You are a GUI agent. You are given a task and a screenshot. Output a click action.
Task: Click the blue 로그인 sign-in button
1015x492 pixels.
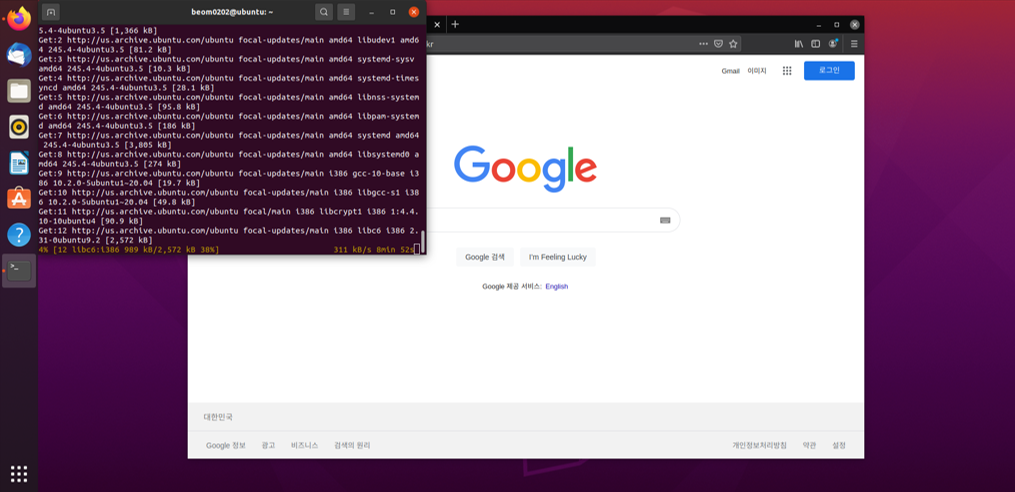tap(829, 71)
